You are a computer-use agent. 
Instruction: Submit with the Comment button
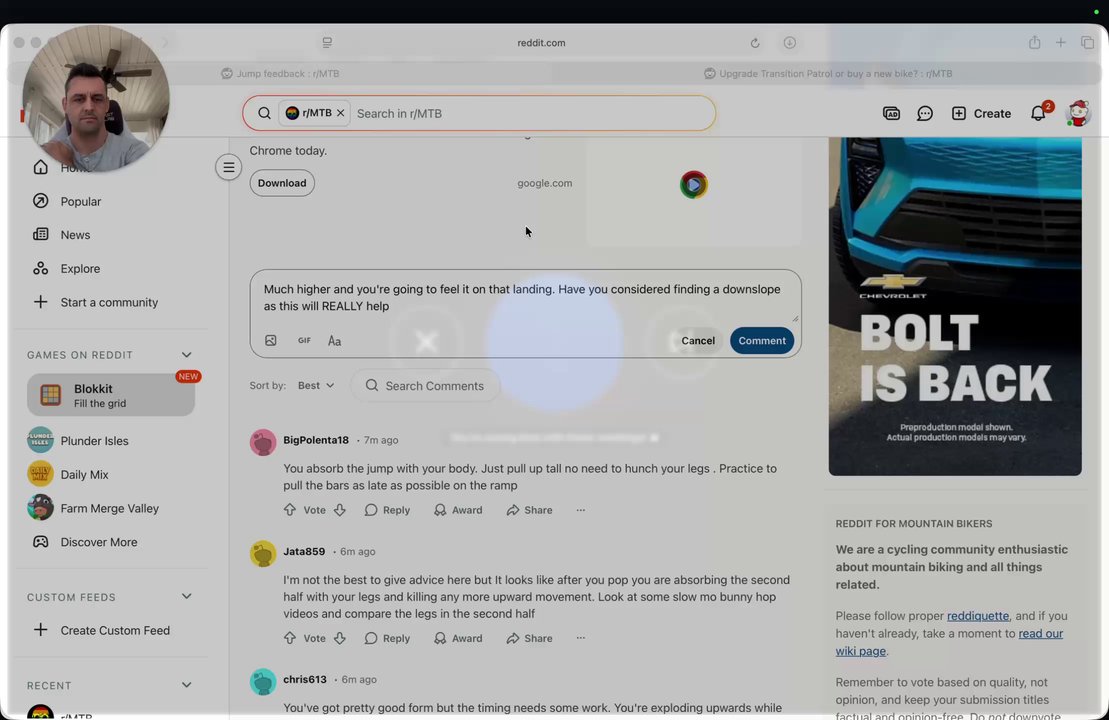click(762, 341)
